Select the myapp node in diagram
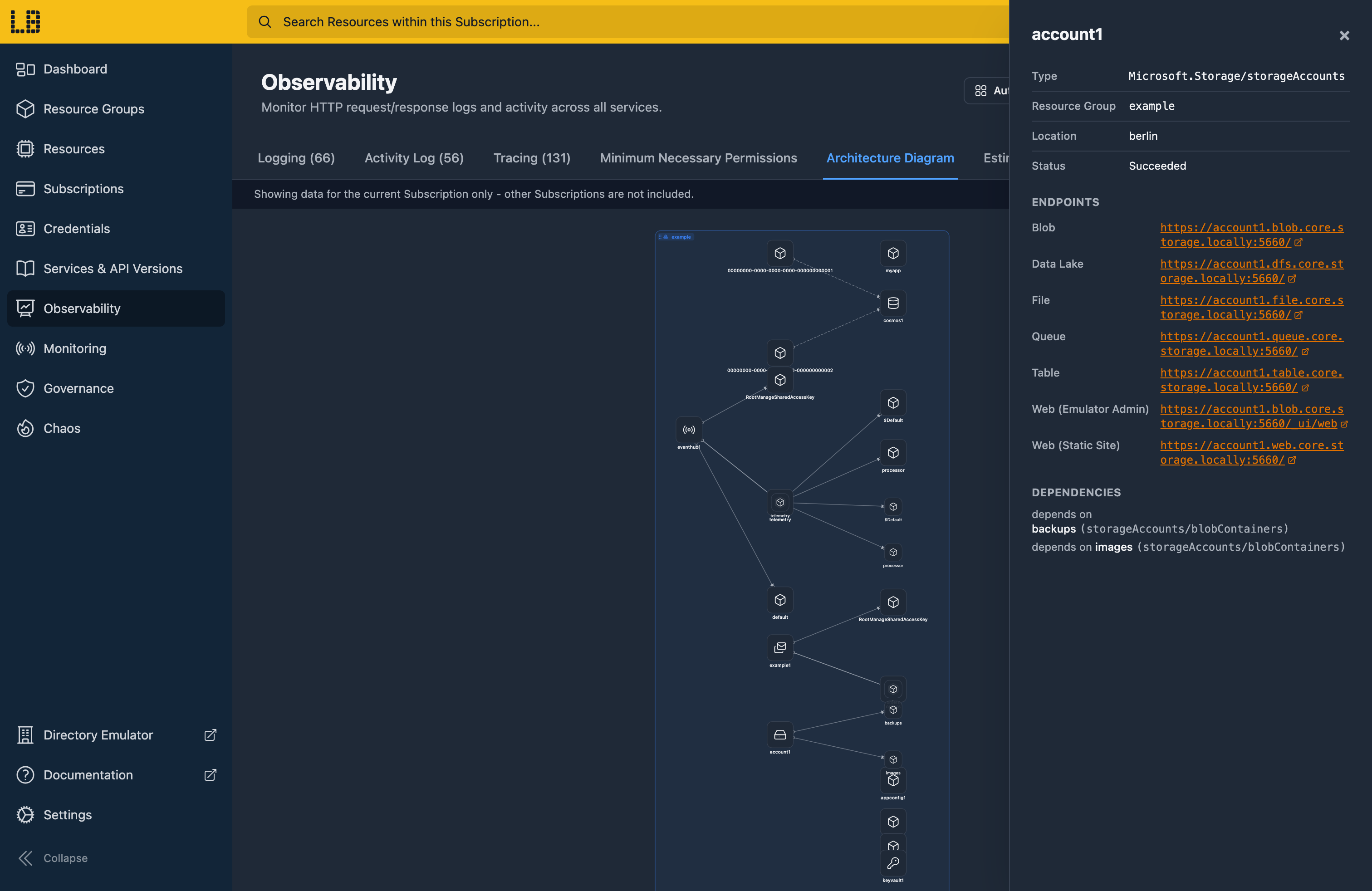1372x891 pixels. coord(893,254)
